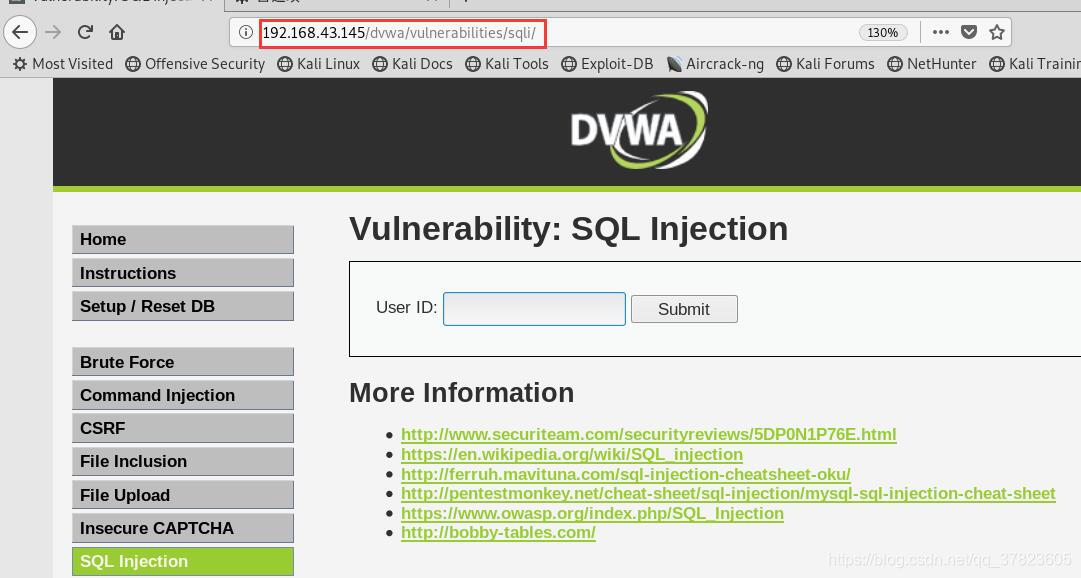Click inside the User ID input field
The height and width of the screenshot is (578, 1081).
534,309
